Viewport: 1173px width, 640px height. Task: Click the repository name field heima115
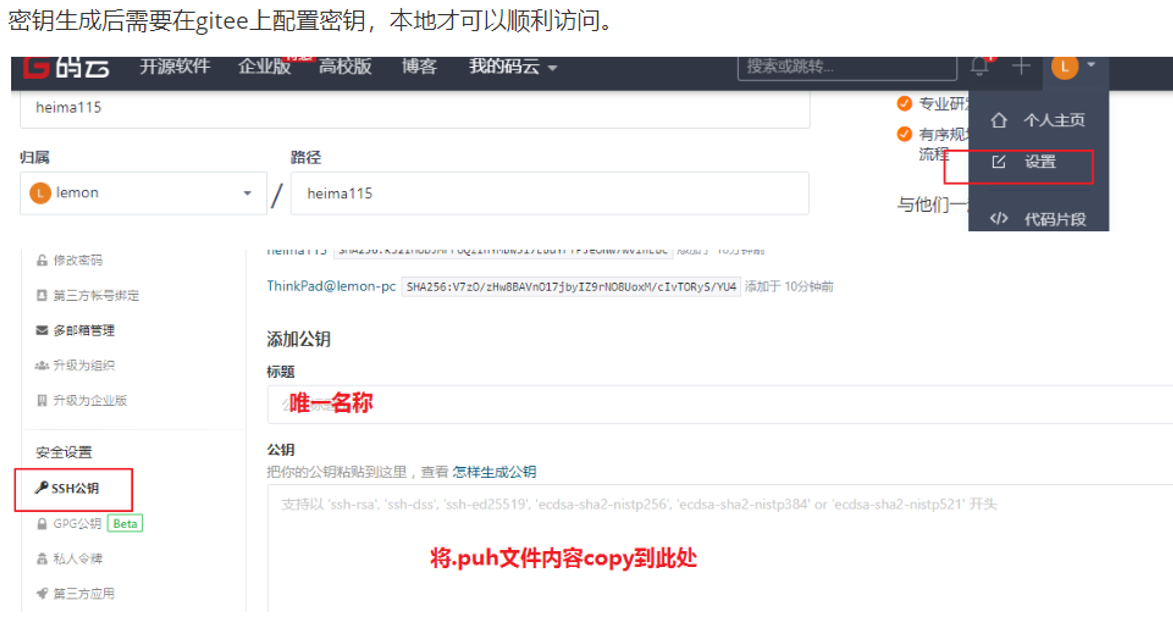click(x=415, y=109)
